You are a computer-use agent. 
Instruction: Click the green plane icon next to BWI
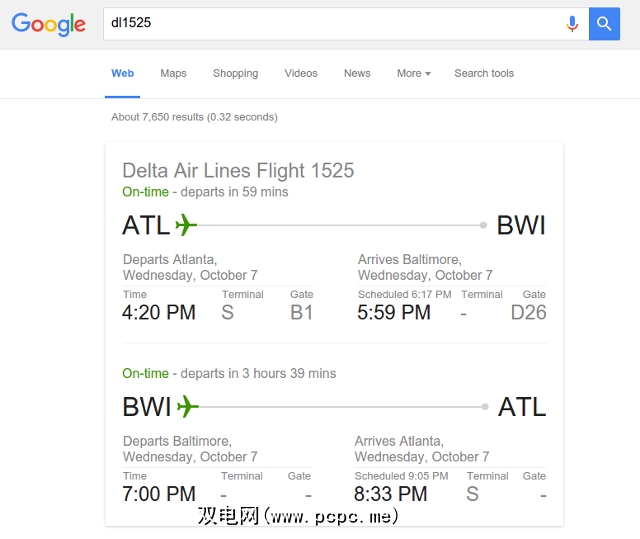point(188,407)
